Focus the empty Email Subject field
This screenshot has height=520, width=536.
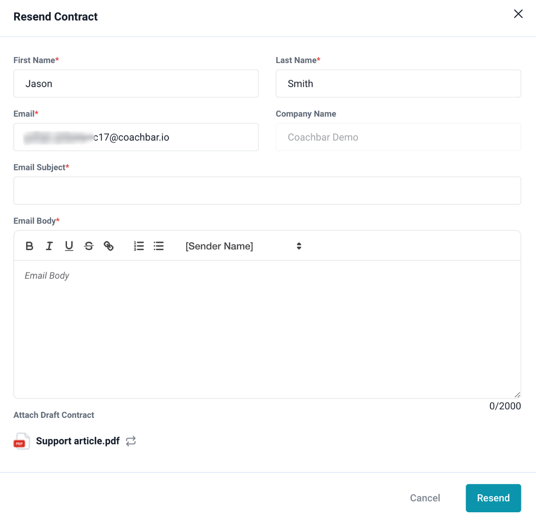click(267, 191)
